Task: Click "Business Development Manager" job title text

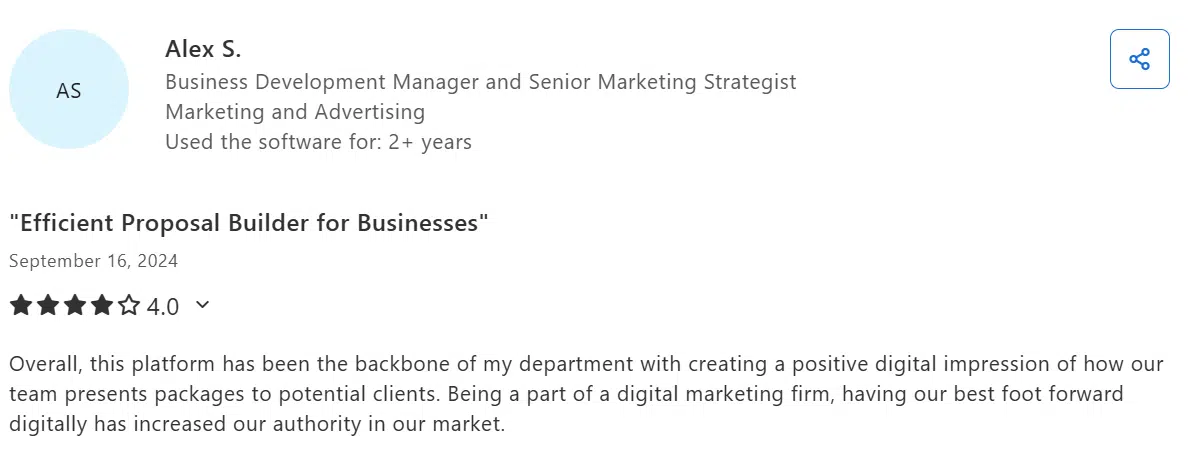Action: point(322,82)
